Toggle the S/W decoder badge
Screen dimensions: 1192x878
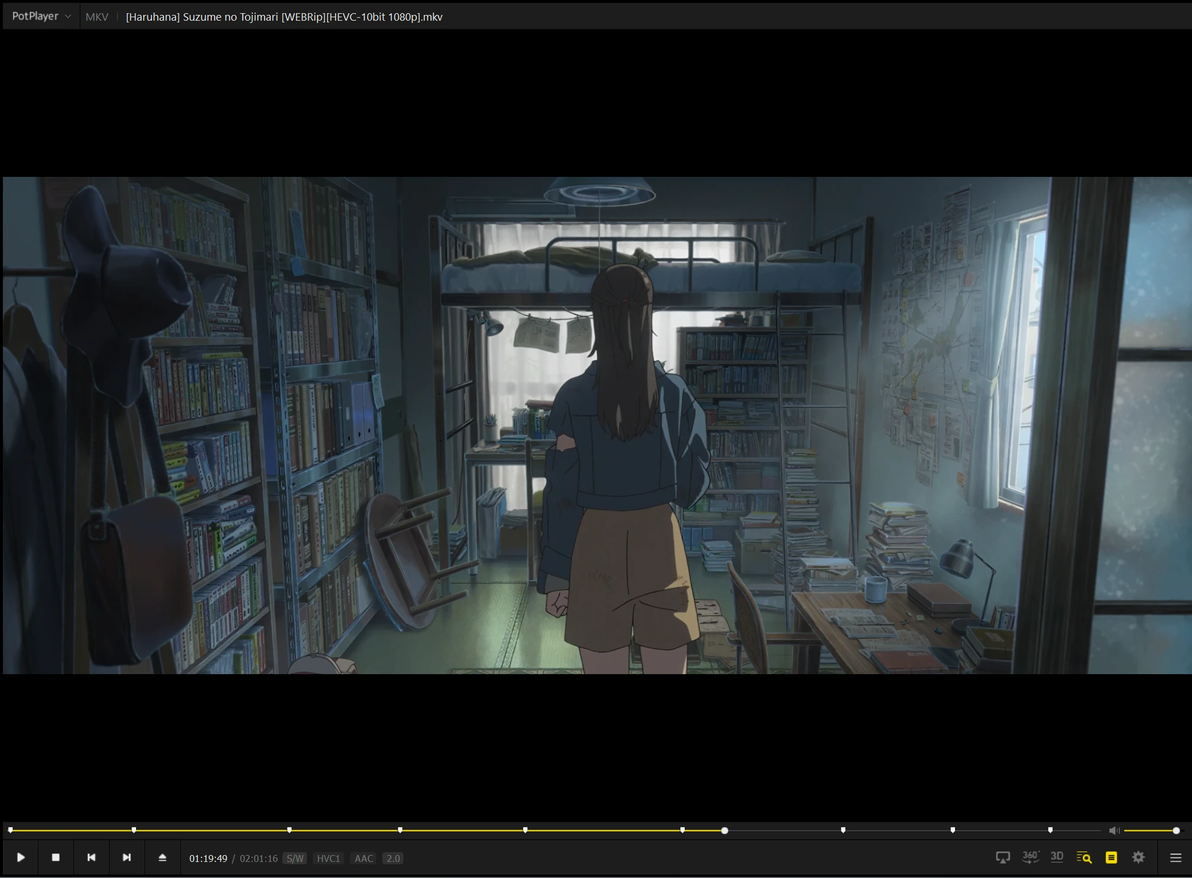[x=295, y=858]
